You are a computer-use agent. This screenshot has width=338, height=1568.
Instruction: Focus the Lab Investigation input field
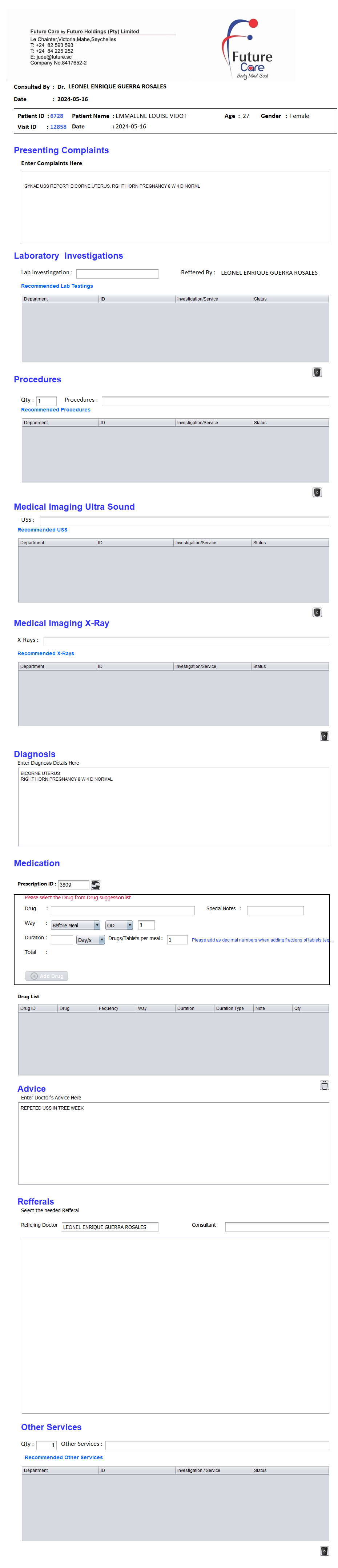coord(117,273)
